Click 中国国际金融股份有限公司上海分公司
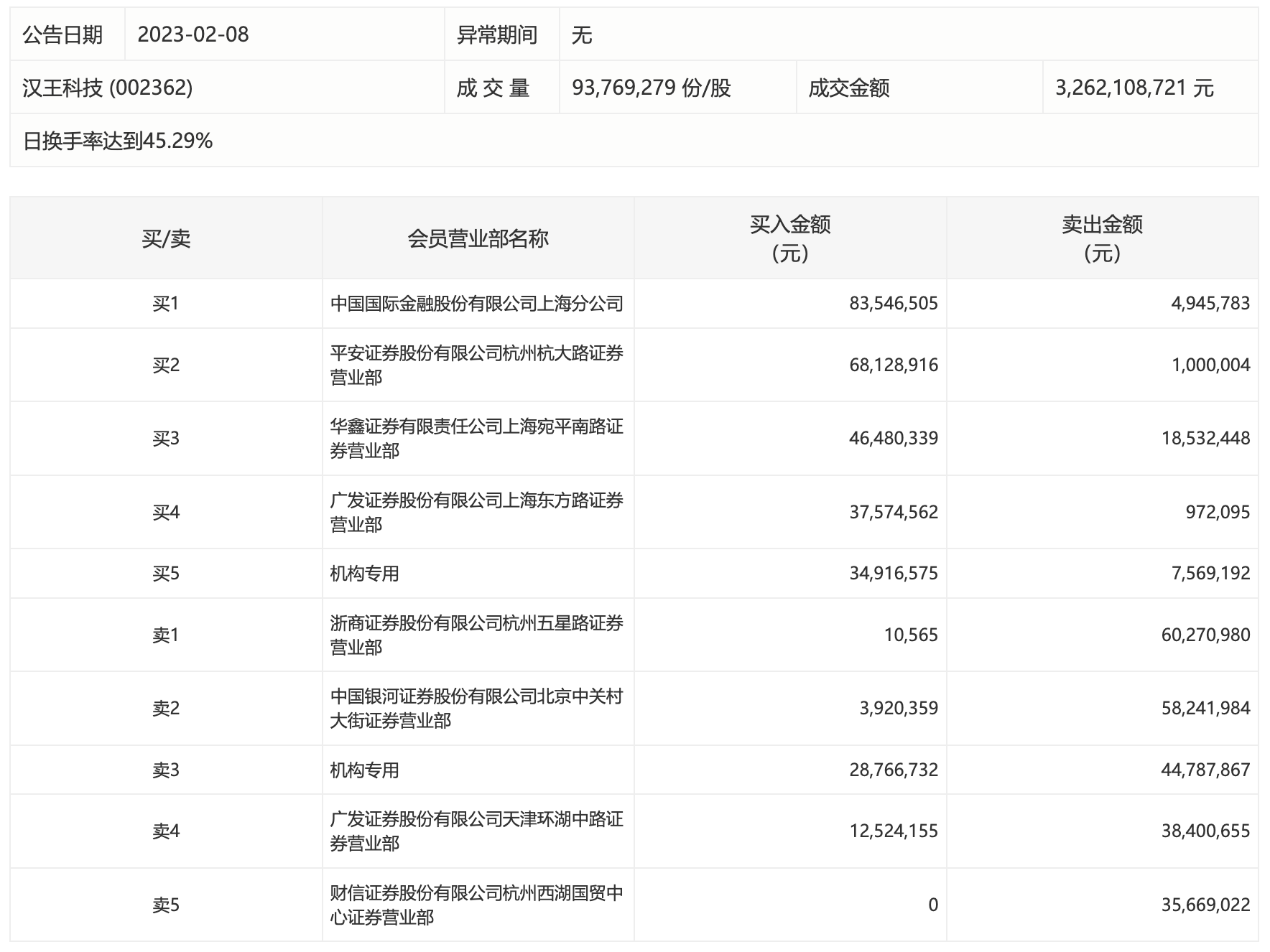This screenshot has width=1270, height=952. click(x=476, y=304)
